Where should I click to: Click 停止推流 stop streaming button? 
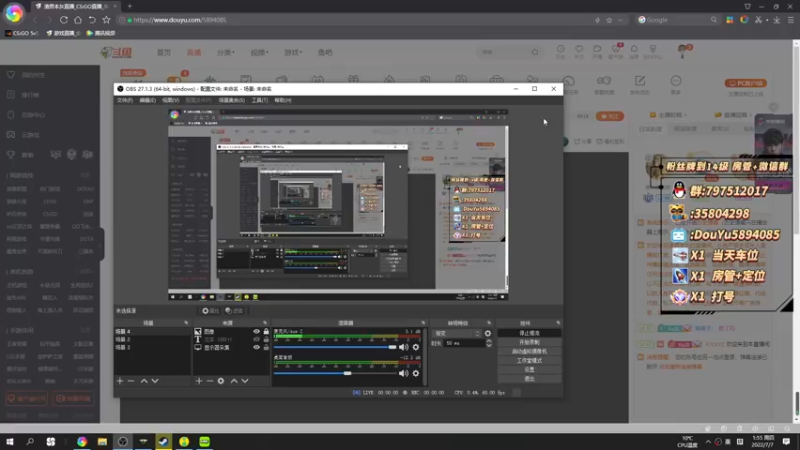pyautogui.click(x=529, y=333)
